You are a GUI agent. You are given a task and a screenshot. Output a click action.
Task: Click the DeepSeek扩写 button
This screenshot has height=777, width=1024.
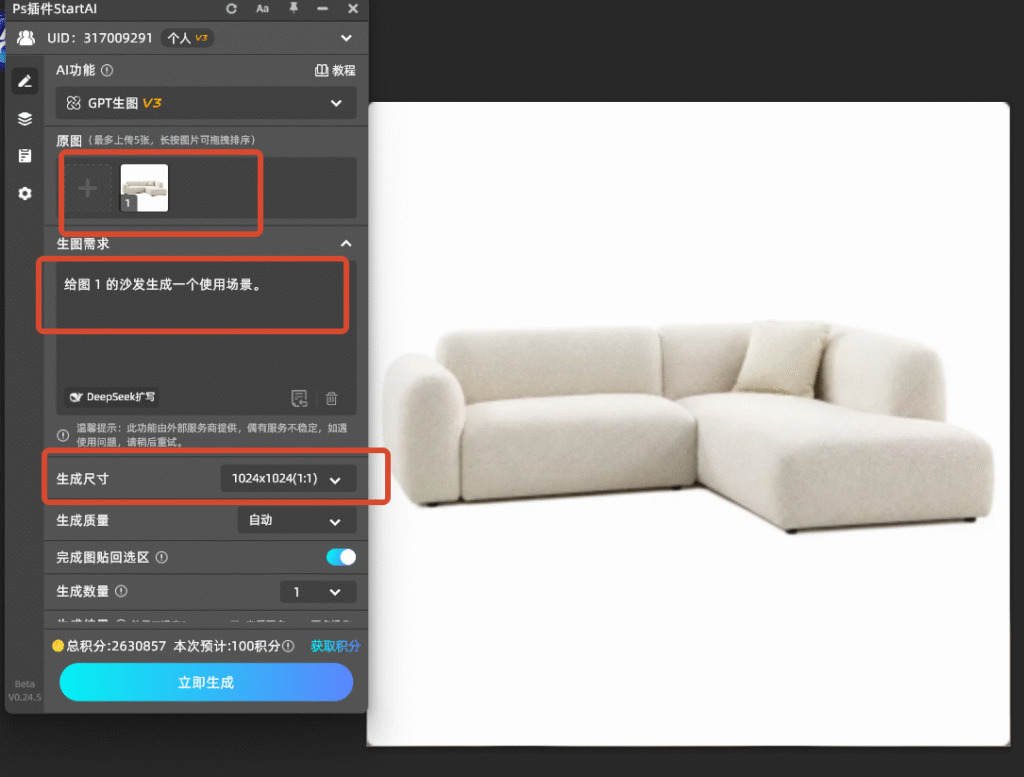pos(112,397)
